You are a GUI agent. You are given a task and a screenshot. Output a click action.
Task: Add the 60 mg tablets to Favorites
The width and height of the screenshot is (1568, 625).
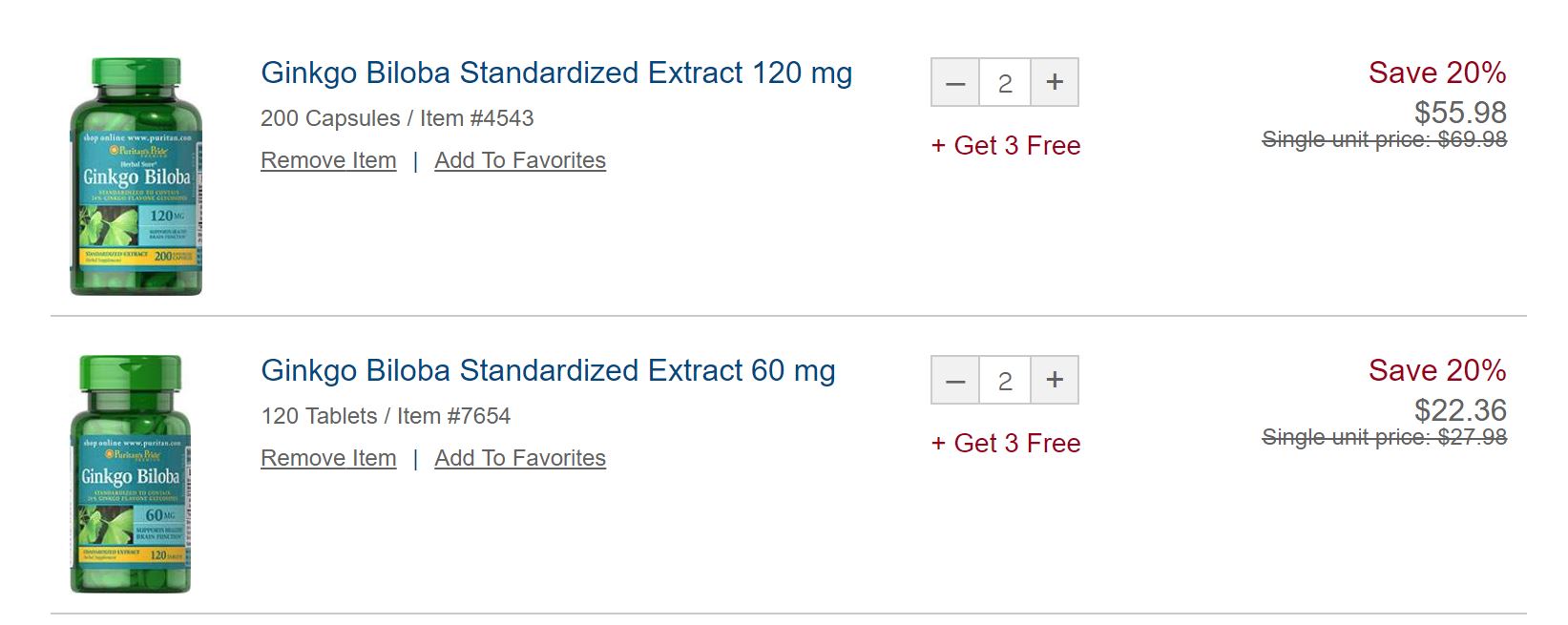click(x=520, y=458)
